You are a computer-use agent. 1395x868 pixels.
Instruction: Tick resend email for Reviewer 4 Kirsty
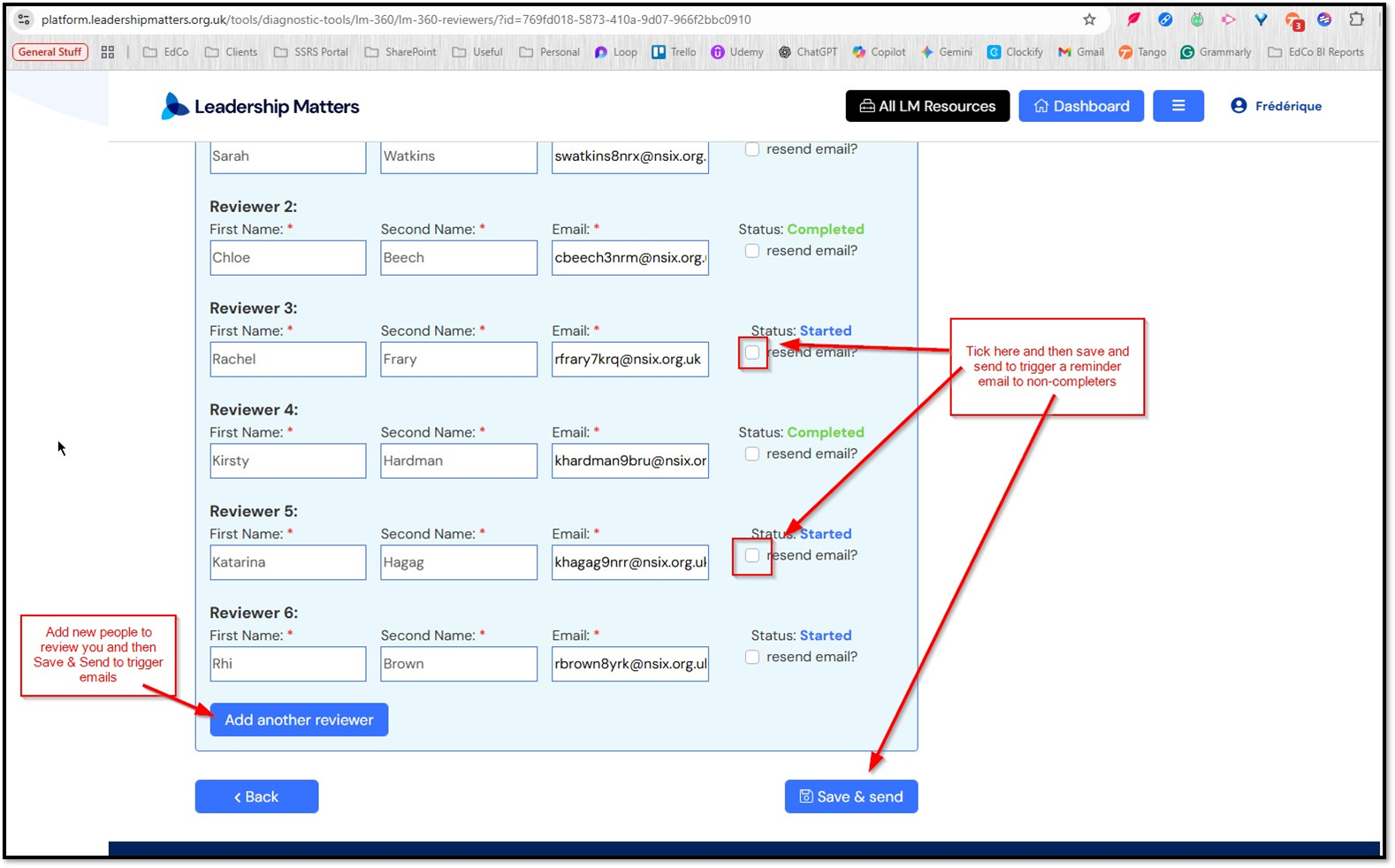[x=752, y=454]
